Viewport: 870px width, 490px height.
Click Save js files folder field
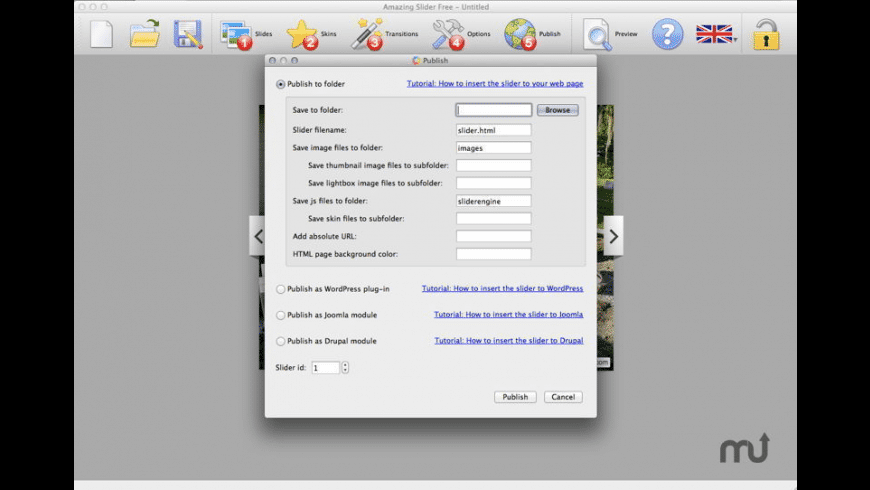point(494,201)
